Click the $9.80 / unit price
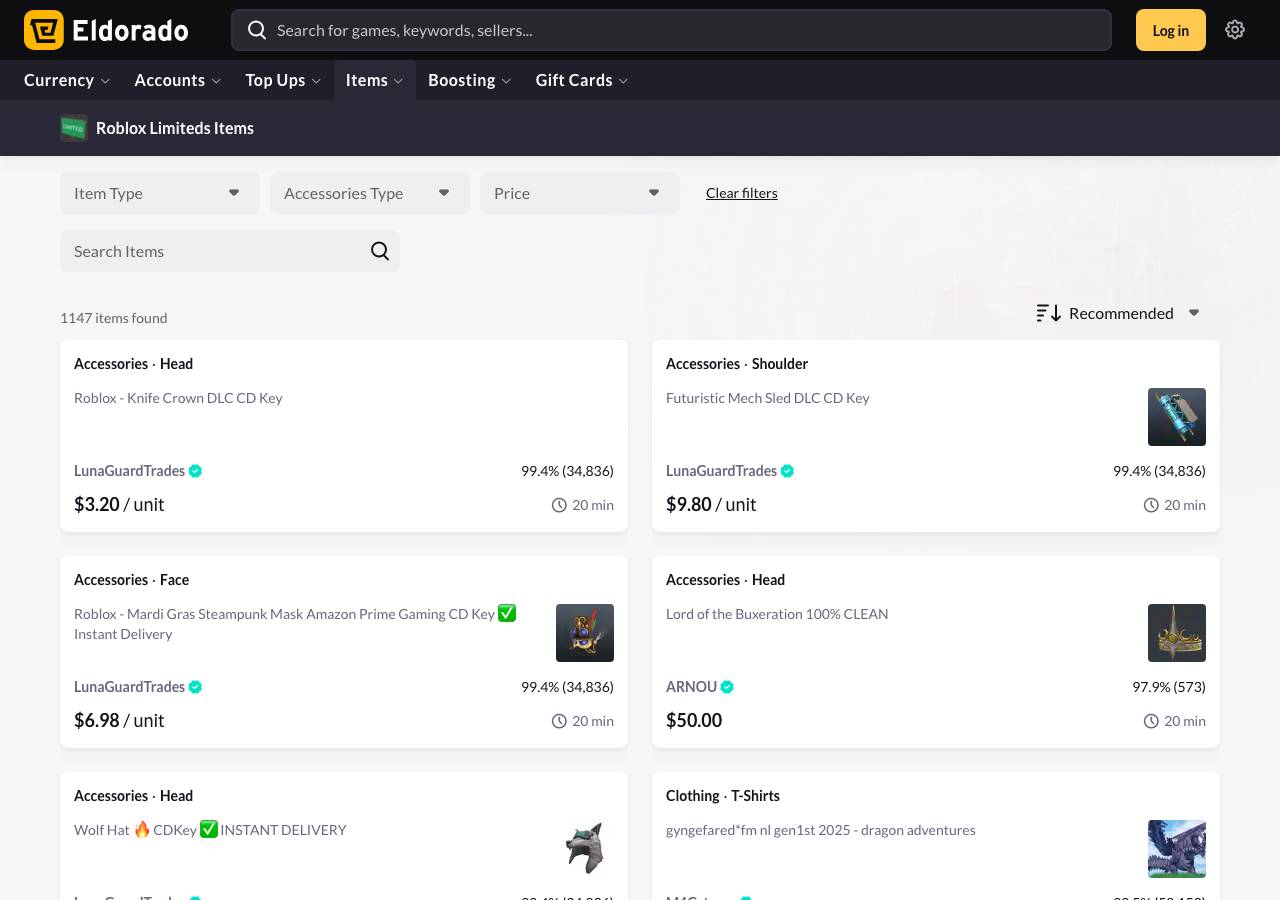Viewport: 1280px width, 900px height. point(711,505)
